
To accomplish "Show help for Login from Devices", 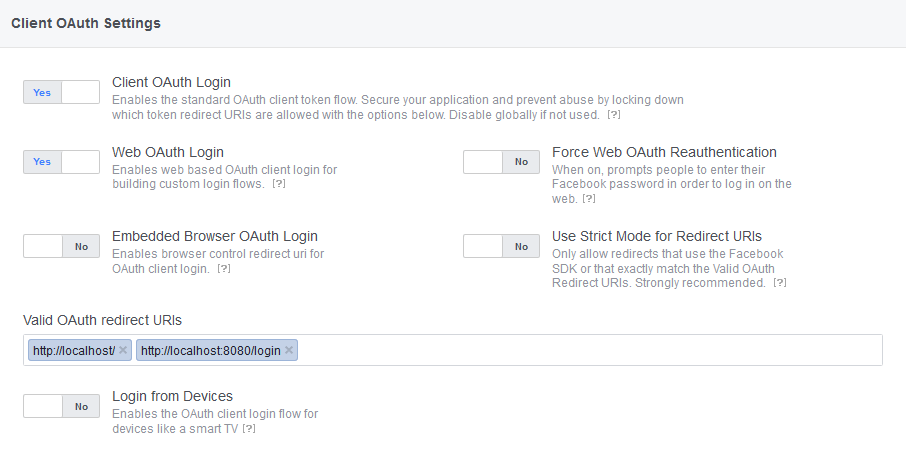I will (249, 429).
